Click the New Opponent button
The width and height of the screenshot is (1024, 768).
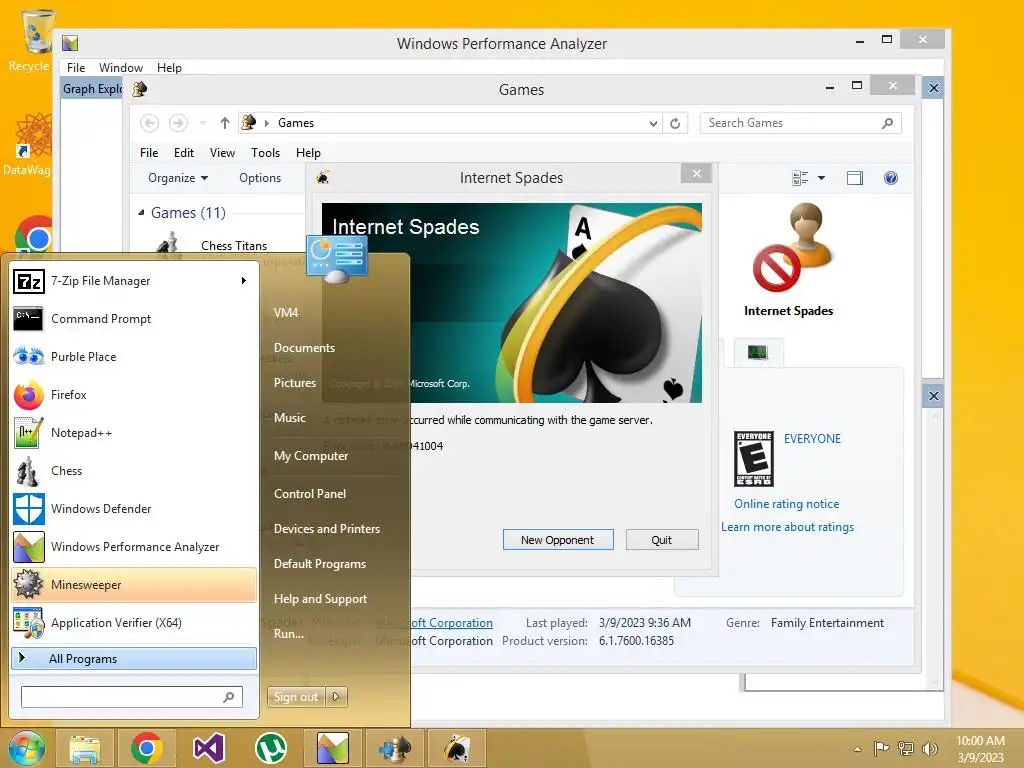click(x=558, y=540)
